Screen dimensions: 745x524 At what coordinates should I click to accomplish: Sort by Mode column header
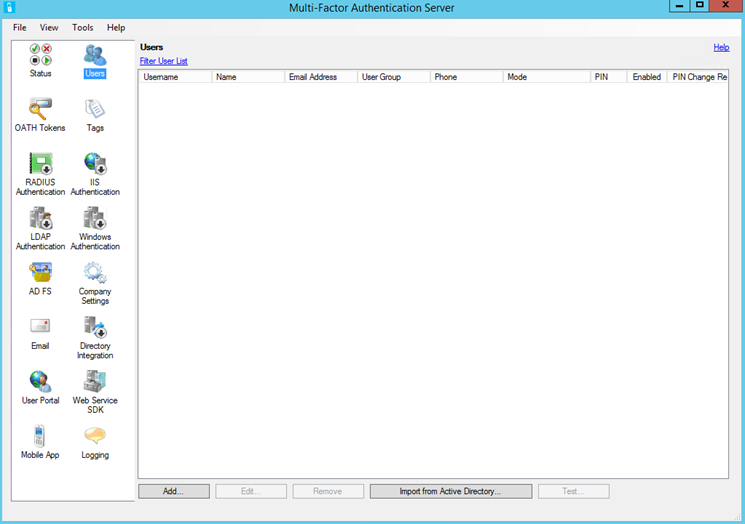pyautogui.click(x=546, y=77)
